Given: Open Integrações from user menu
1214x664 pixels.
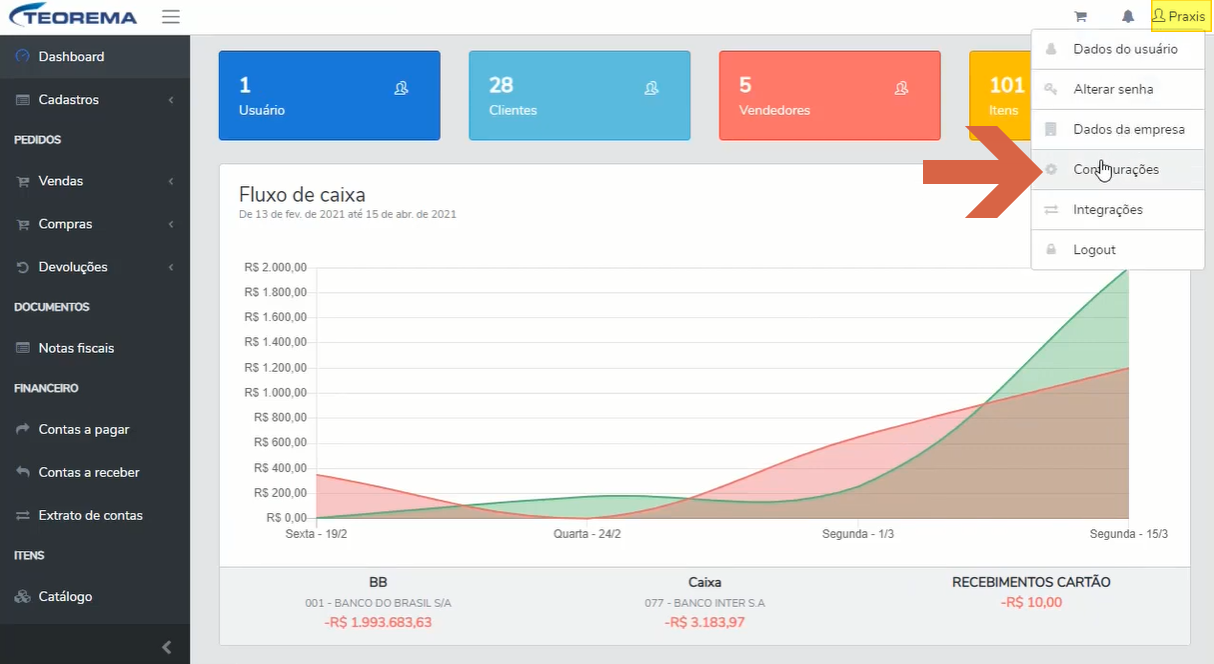Looking at the screenshot, I should pyautogui.click(x=1117, y=209).
